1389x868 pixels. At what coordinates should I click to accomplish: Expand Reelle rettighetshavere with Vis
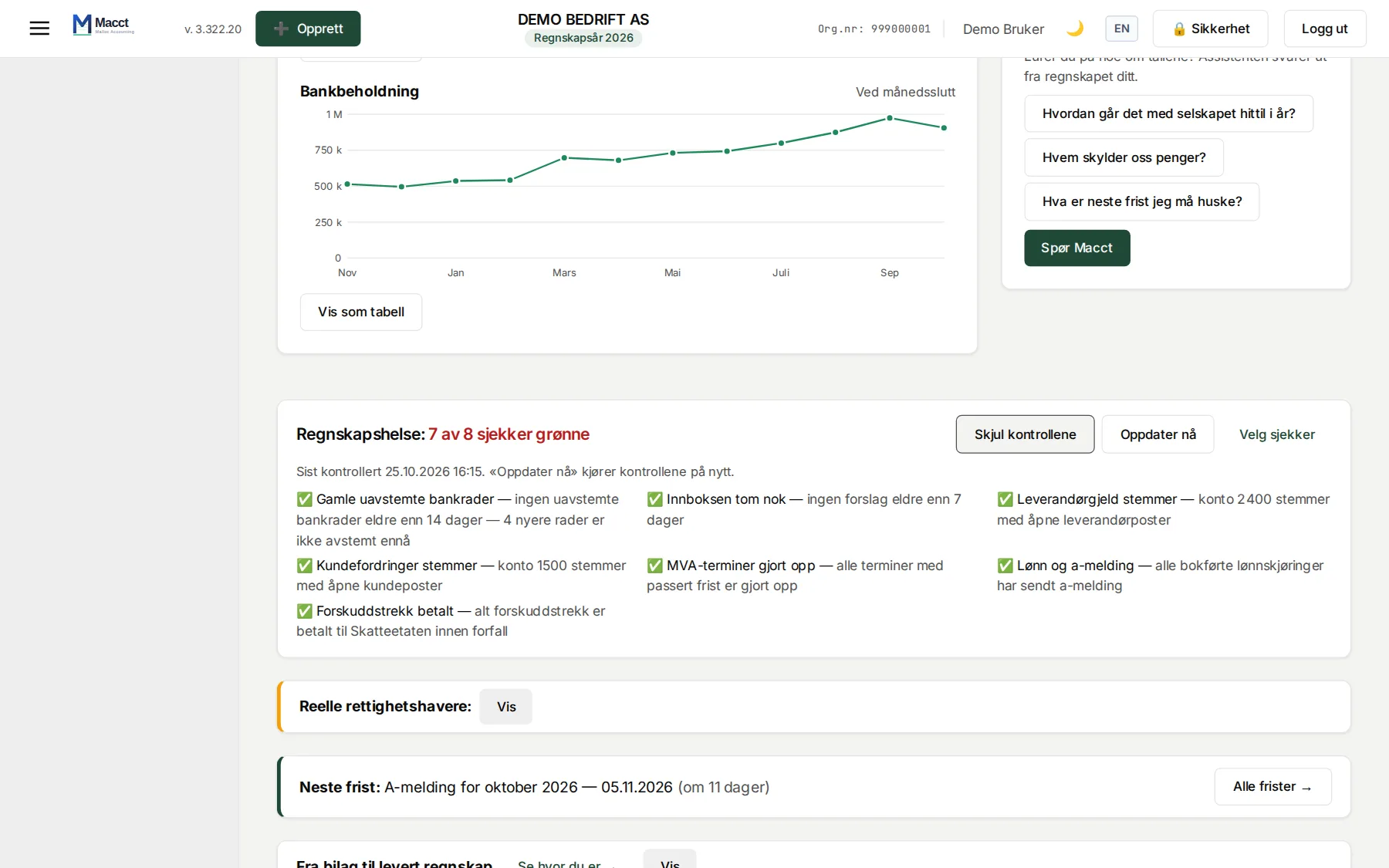point(505,707)
